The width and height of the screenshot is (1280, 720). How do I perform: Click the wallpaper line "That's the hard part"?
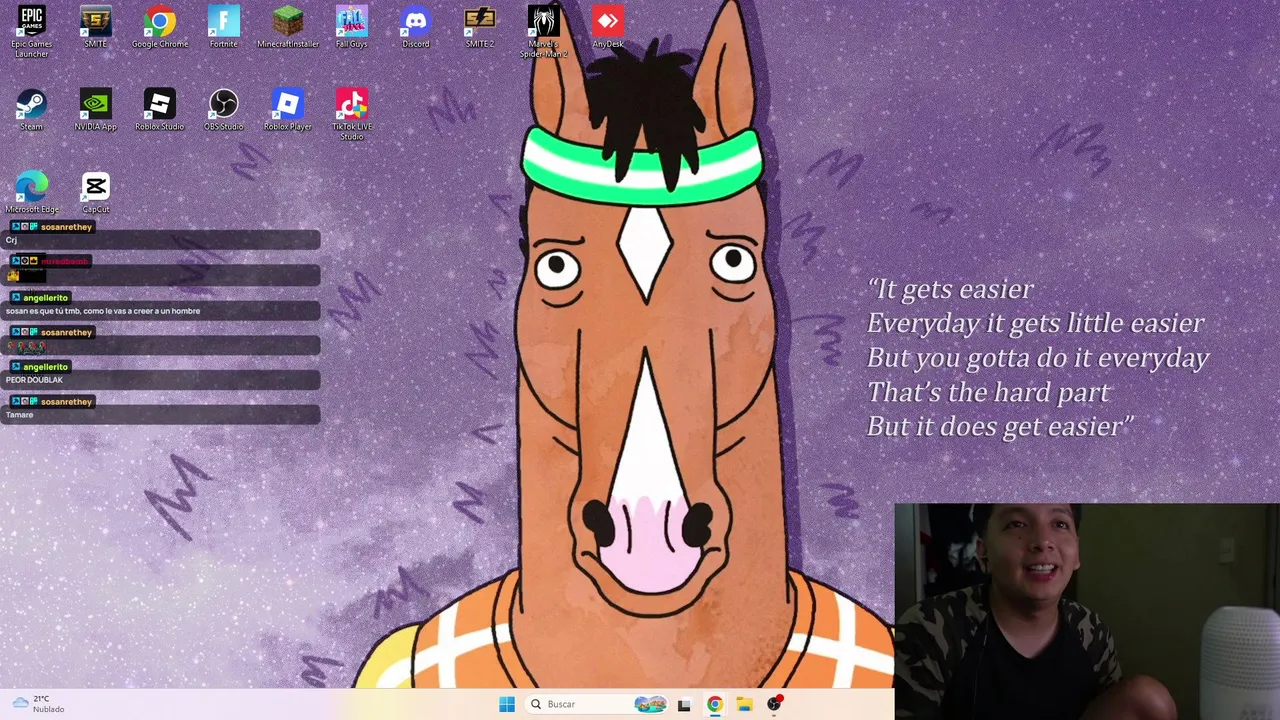(988, 392)
